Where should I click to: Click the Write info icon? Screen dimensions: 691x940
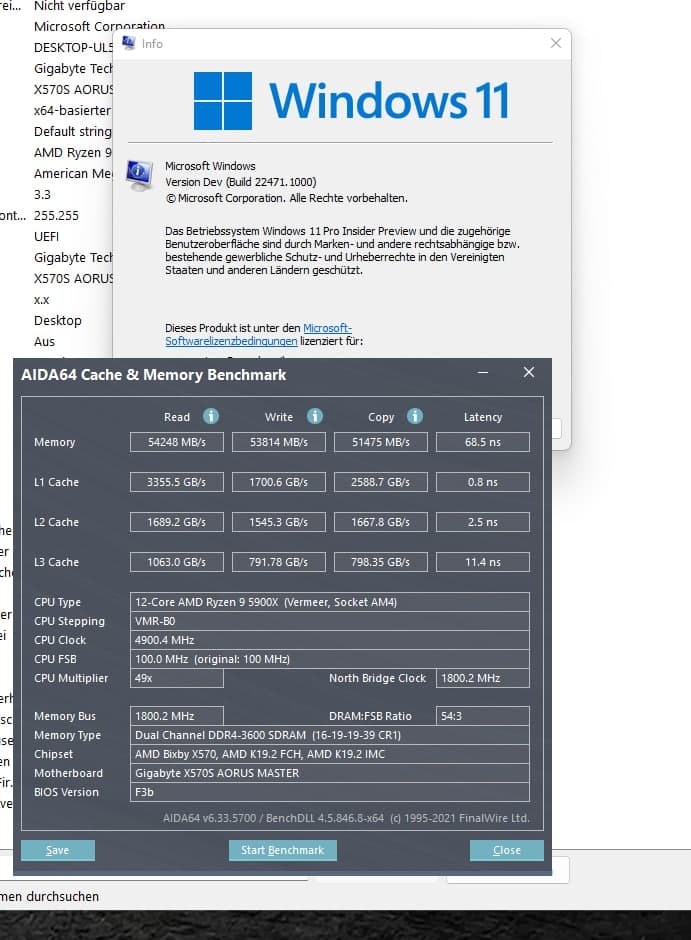(x=315, y=416)
